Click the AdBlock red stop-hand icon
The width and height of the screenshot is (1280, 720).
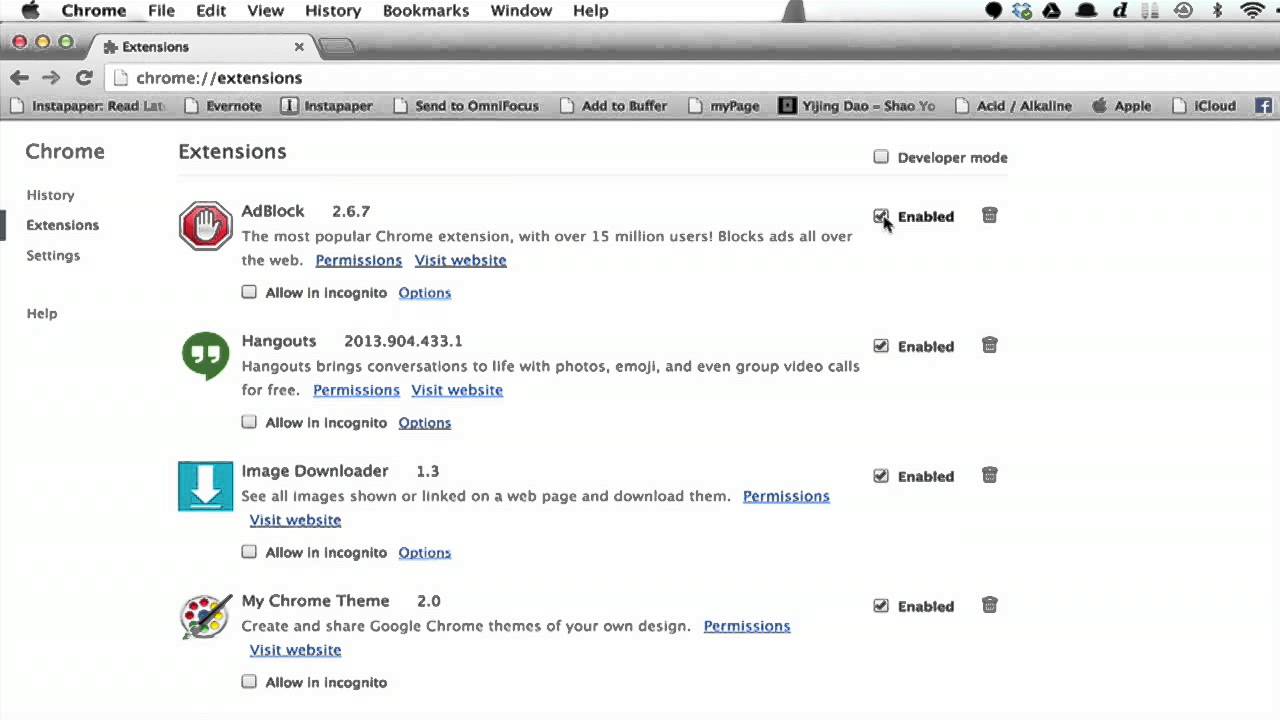(x=206, y=226)
